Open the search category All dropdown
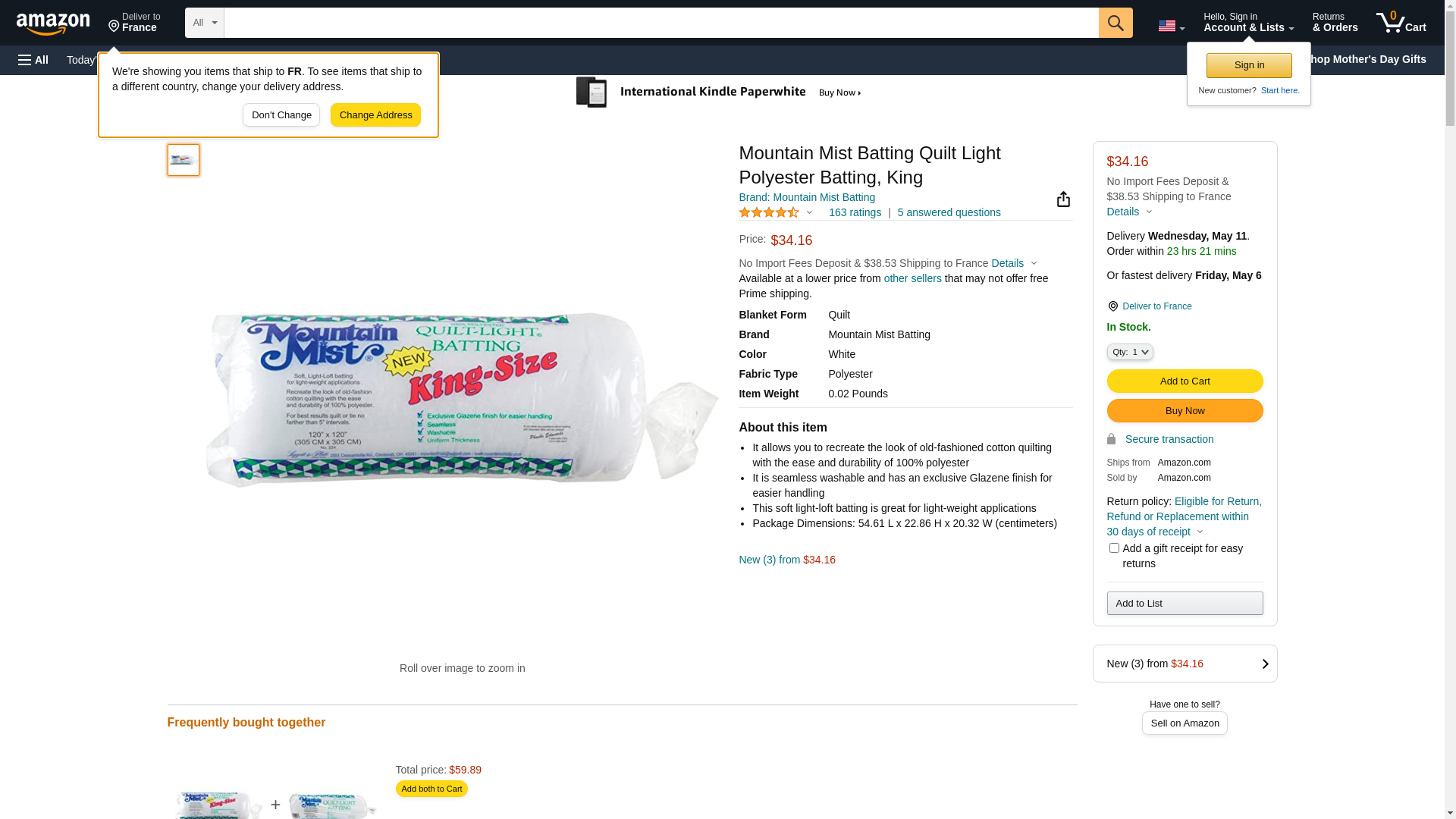Screen dimensions: 1456x819 [x=204, y=23]
